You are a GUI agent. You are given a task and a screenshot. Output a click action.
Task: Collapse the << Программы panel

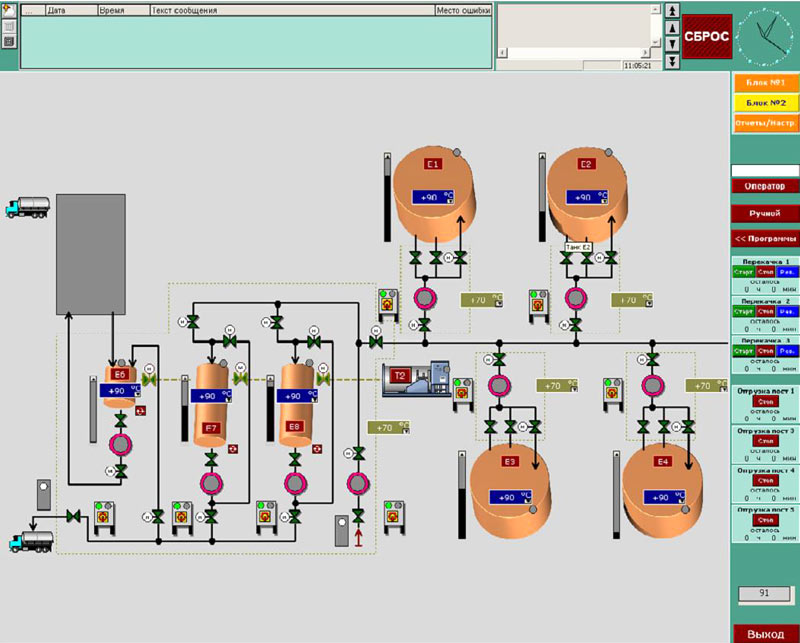click(x=764, y=239)
